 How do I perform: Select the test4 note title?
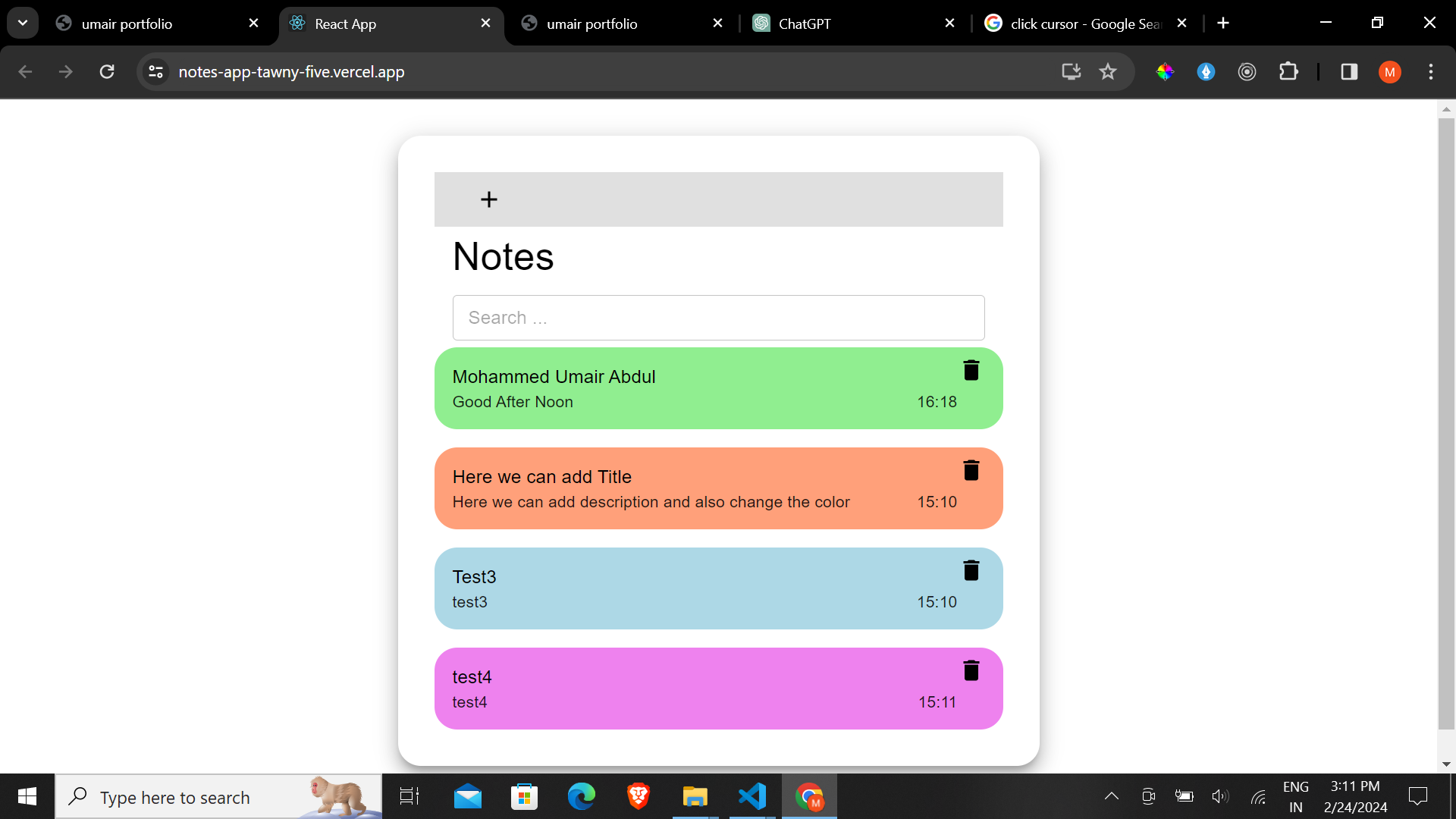click(472, 677)
